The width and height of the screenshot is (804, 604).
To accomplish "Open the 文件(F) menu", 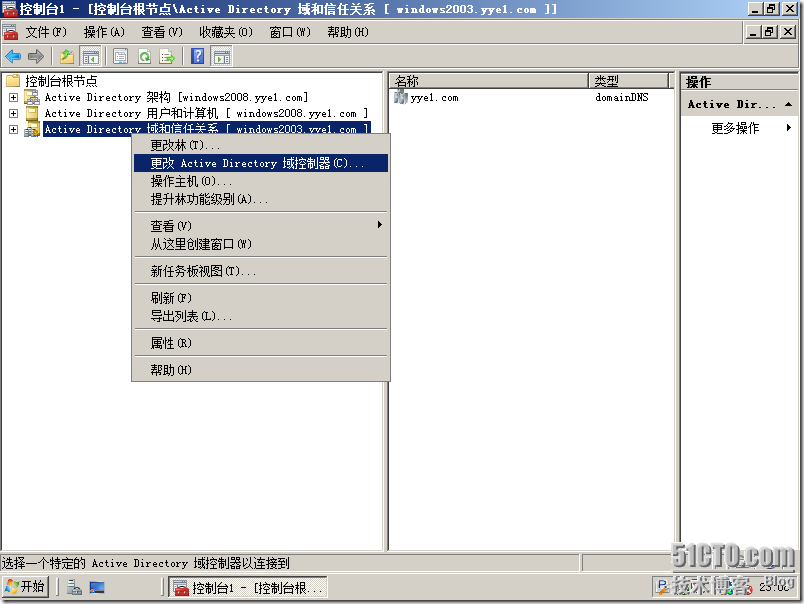I will tap(46, 32).
